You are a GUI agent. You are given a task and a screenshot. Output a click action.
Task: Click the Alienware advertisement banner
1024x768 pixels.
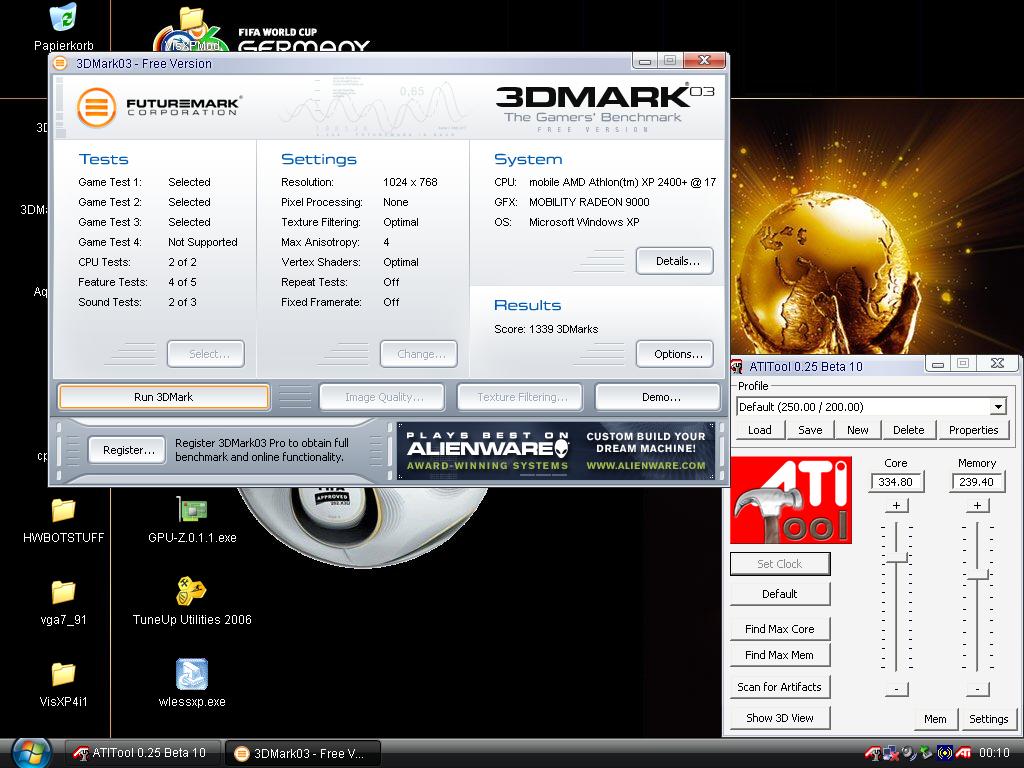coord(556,451)
